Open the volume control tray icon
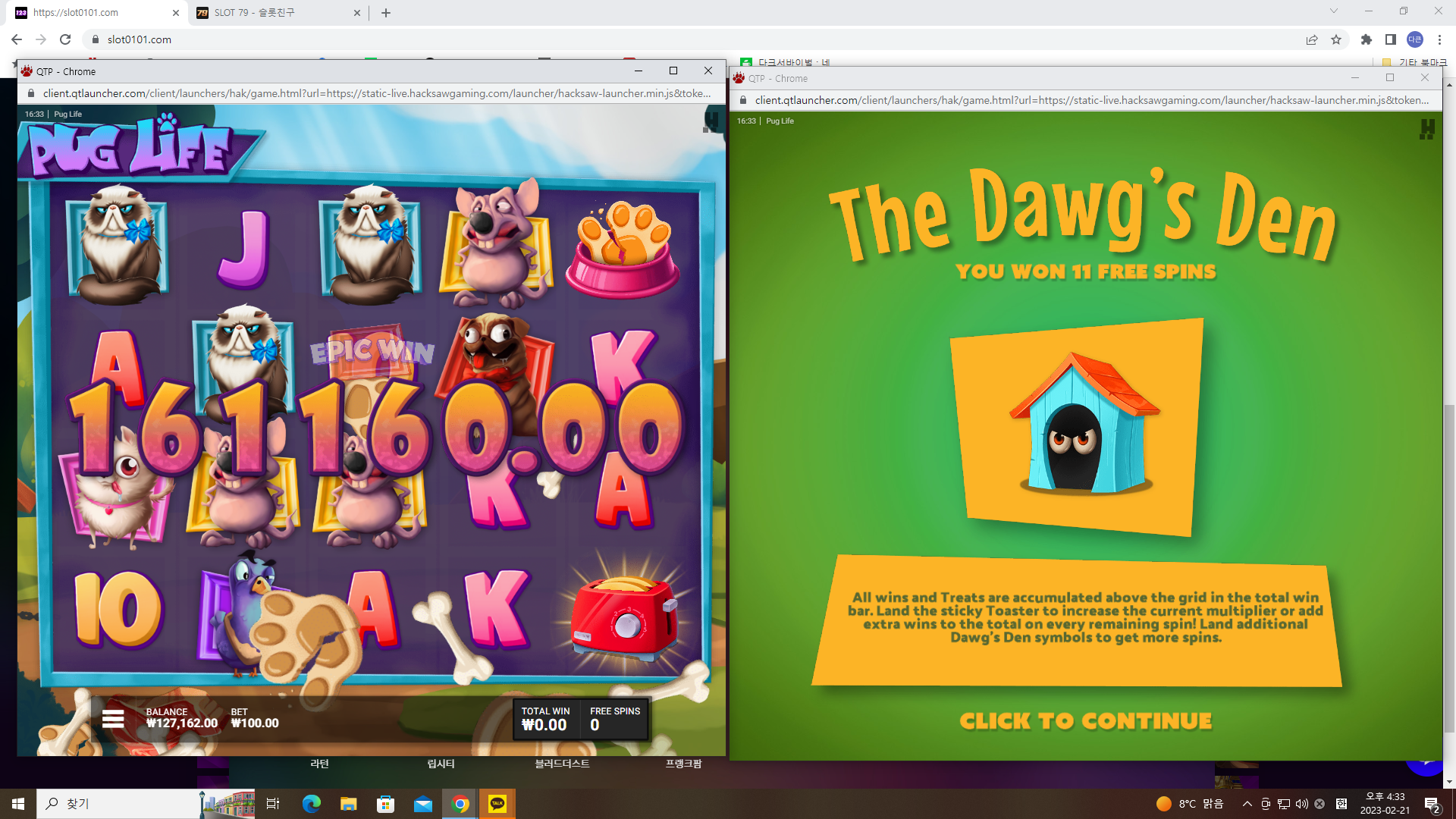Viewport: 1456px width, 819px height. tap(1302, 804)
